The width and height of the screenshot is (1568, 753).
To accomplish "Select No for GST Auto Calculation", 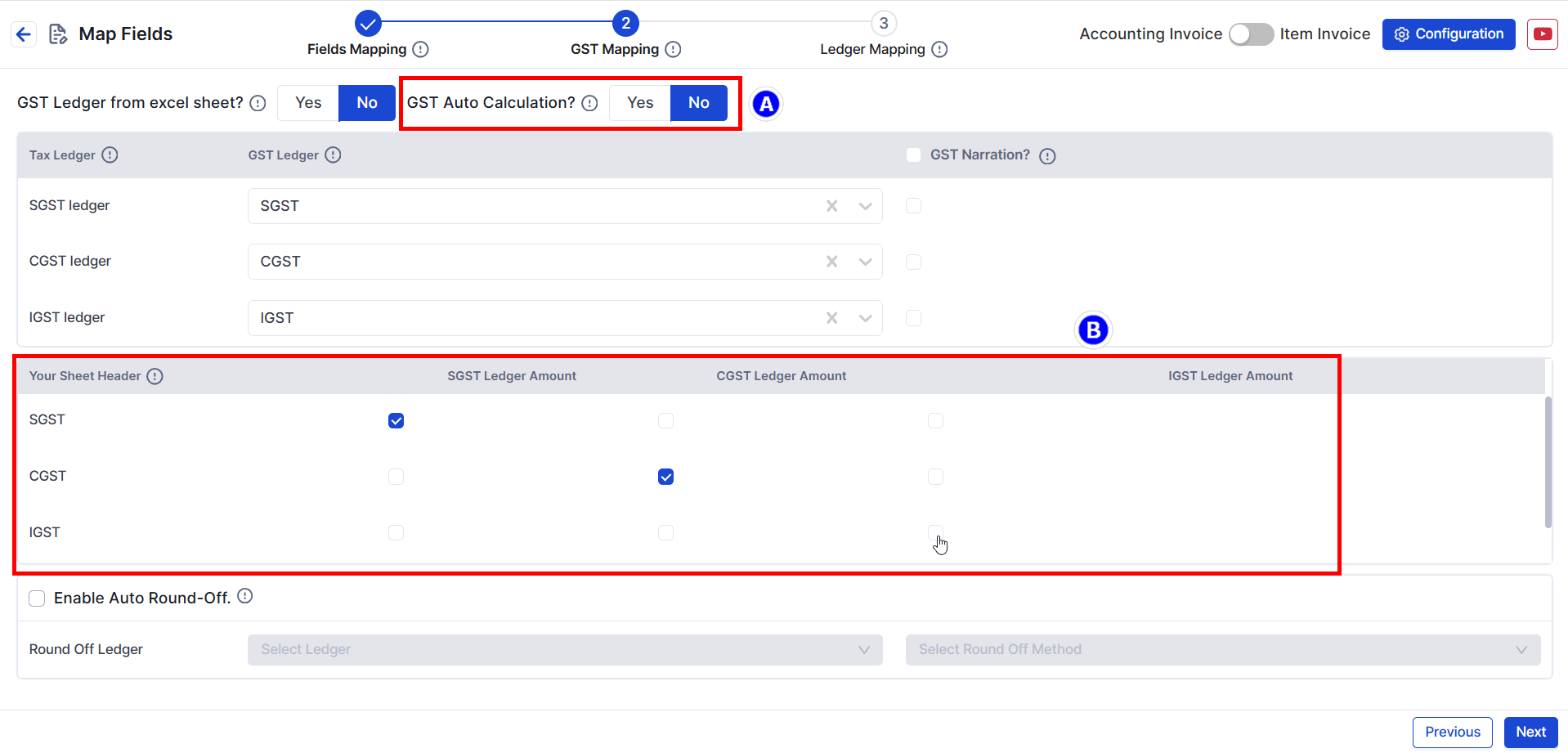I will (699, 103).
